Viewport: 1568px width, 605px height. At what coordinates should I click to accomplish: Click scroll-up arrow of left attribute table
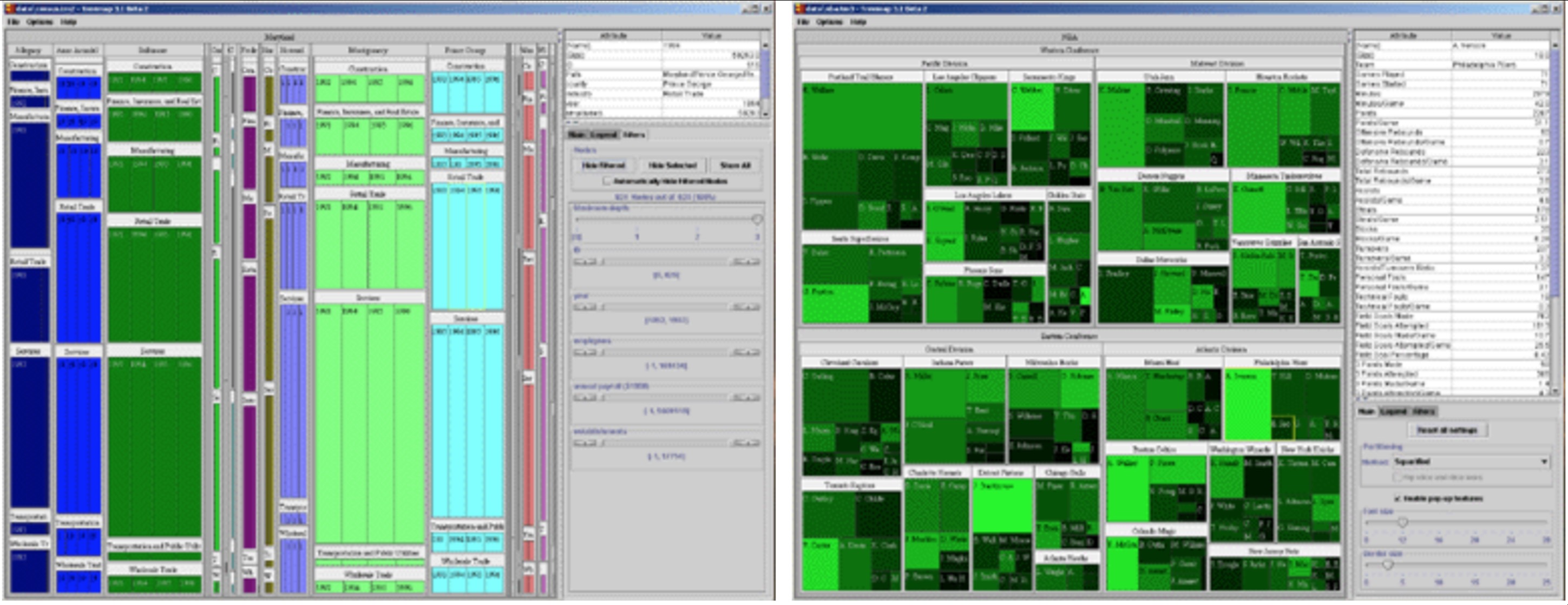pyautogui.click(x=765, y=45)
